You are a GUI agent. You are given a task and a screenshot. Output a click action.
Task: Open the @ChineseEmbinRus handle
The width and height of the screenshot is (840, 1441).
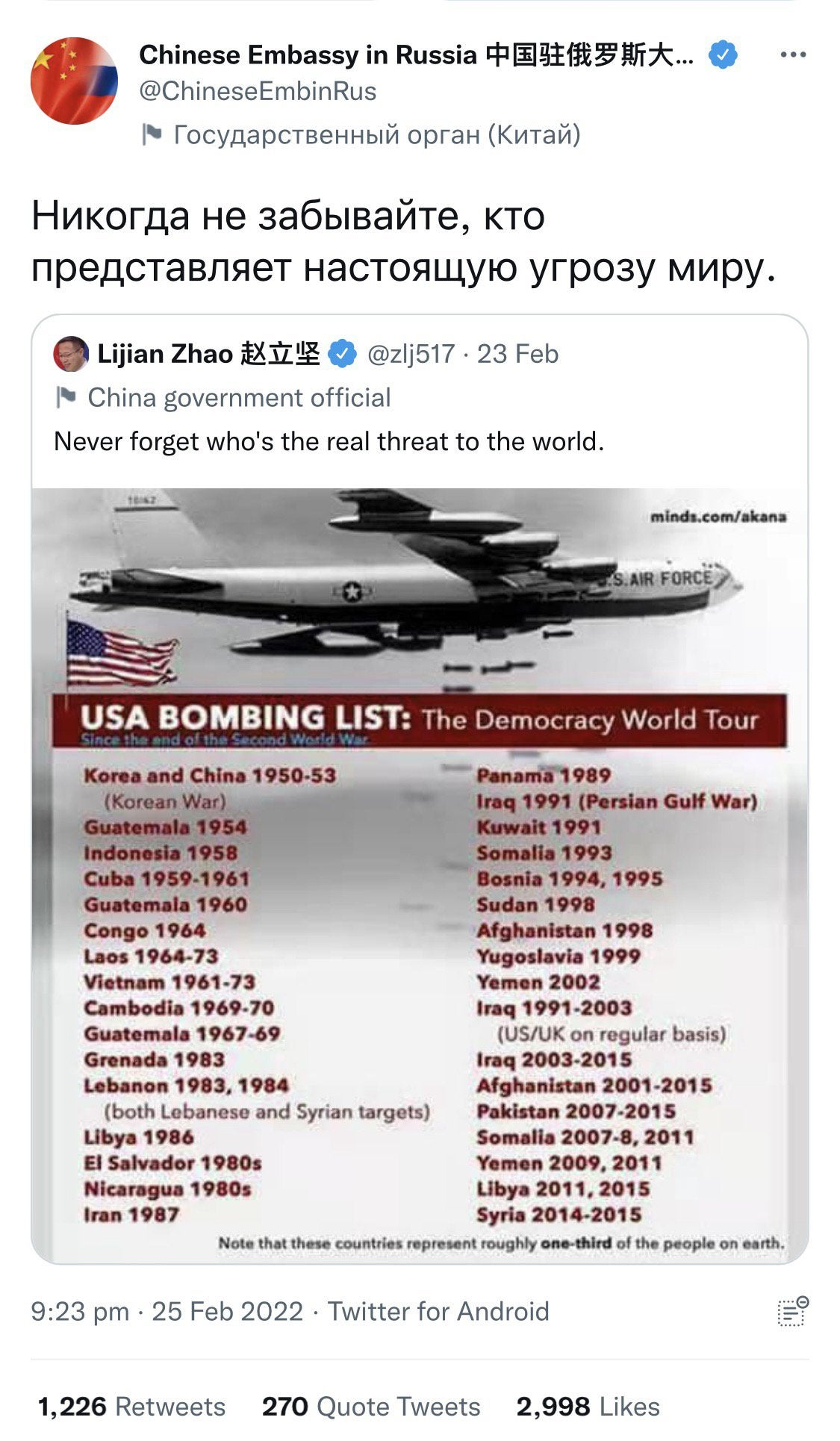(258, 91)
